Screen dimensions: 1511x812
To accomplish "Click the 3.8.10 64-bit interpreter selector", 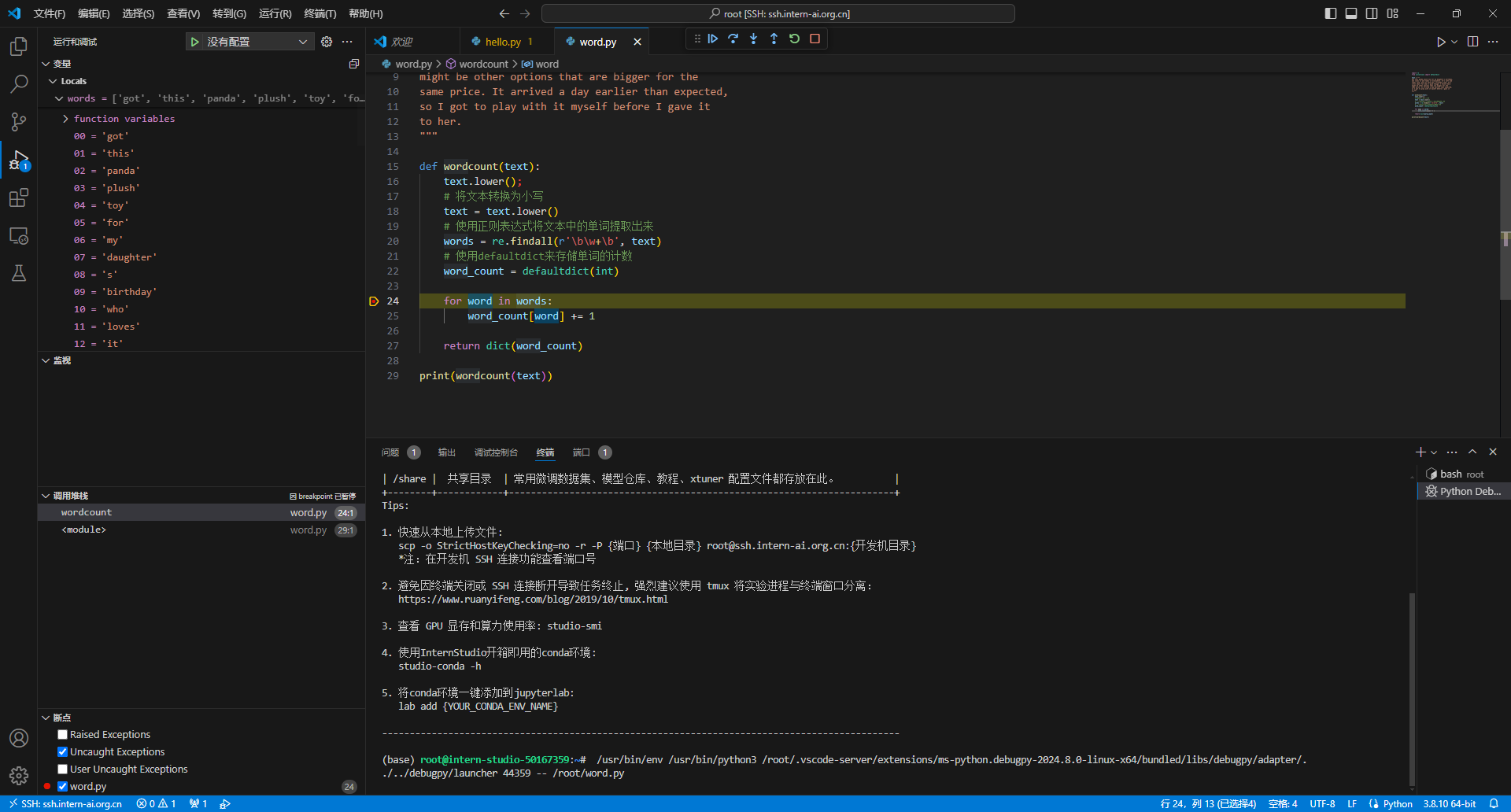I will (1450, 804).
